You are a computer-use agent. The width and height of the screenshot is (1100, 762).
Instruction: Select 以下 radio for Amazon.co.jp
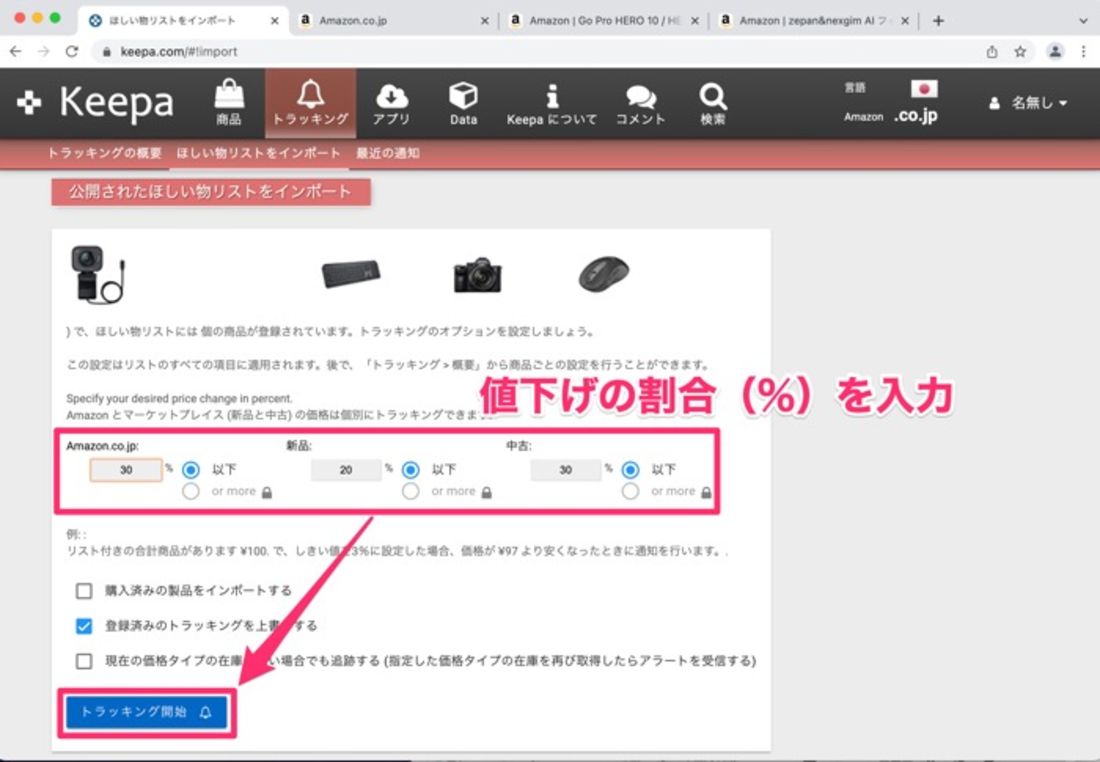click(191, 469)
